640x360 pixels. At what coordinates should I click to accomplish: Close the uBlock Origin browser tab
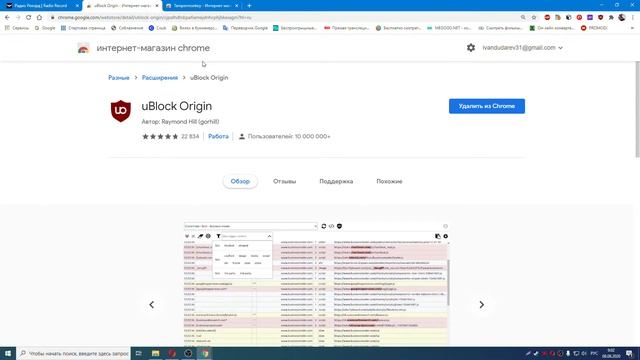pyautogui.click(x=157, y=6)
